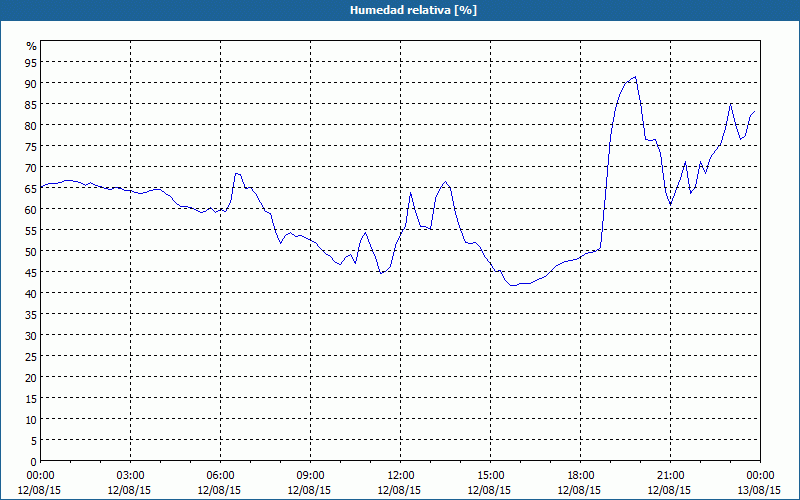Click the 35 y-axis label
The image size is (800, 500).
point(31,314)
